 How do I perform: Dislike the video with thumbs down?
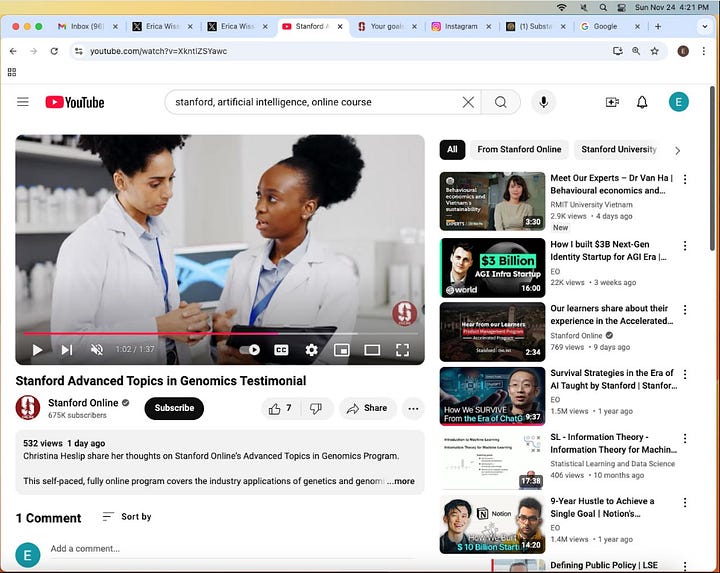[316, 408]
